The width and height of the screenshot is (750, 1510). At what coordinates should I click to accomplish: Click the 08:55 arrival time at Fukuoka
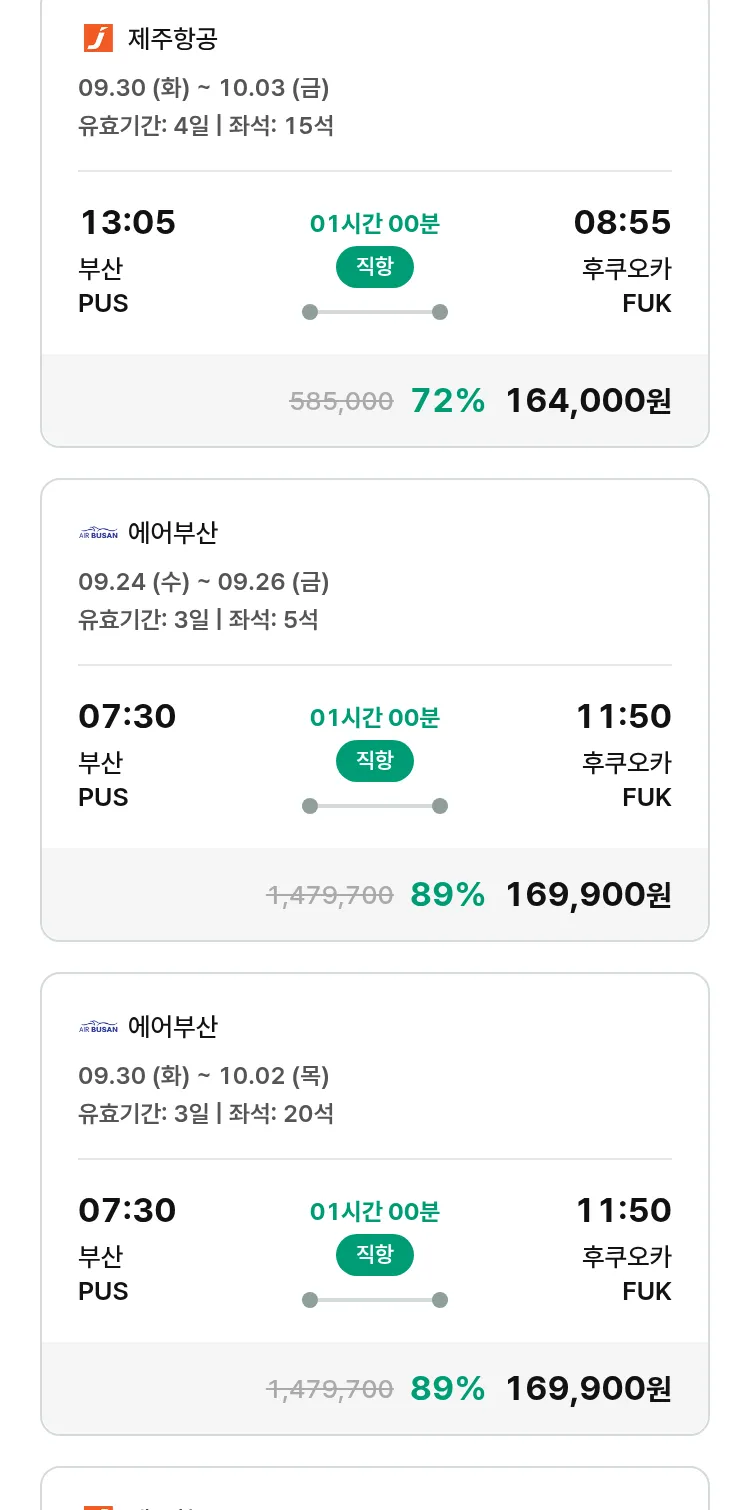coord(622,222)
